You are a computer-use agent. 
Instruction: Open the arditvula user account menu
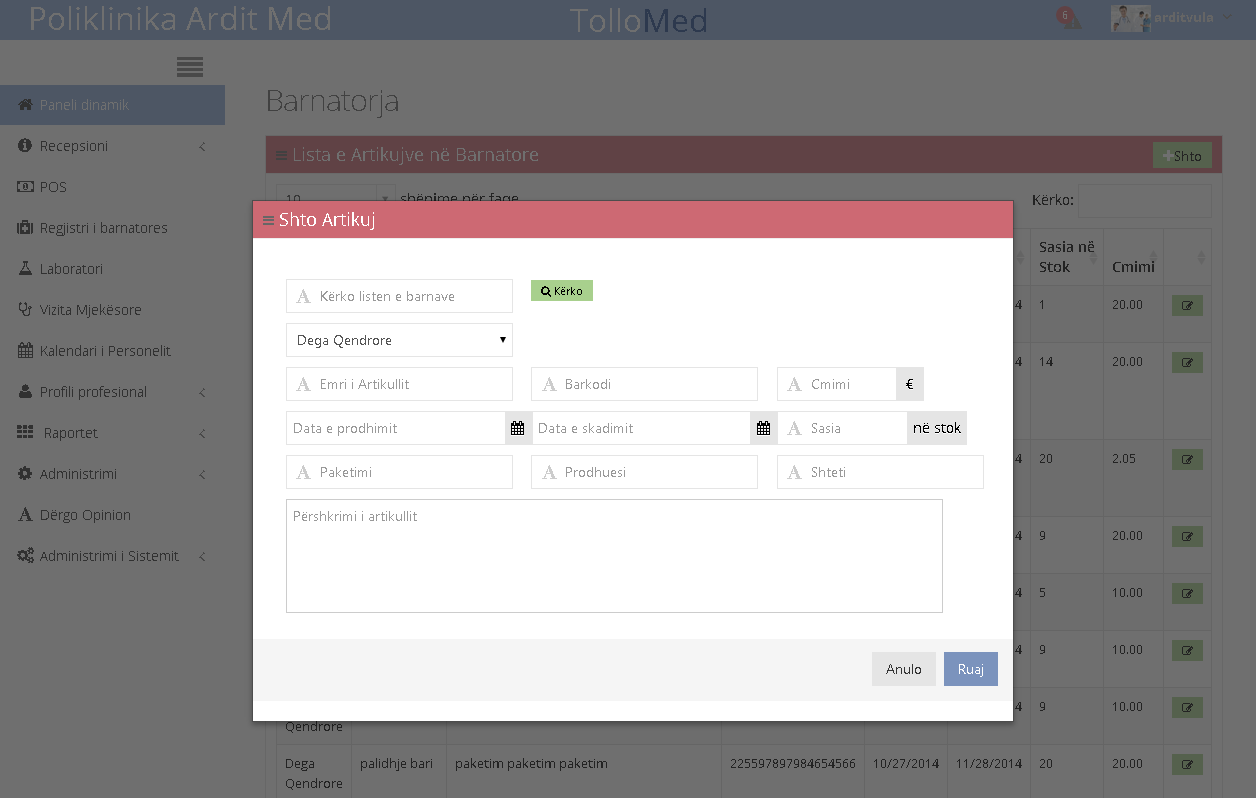point(1172,18)
